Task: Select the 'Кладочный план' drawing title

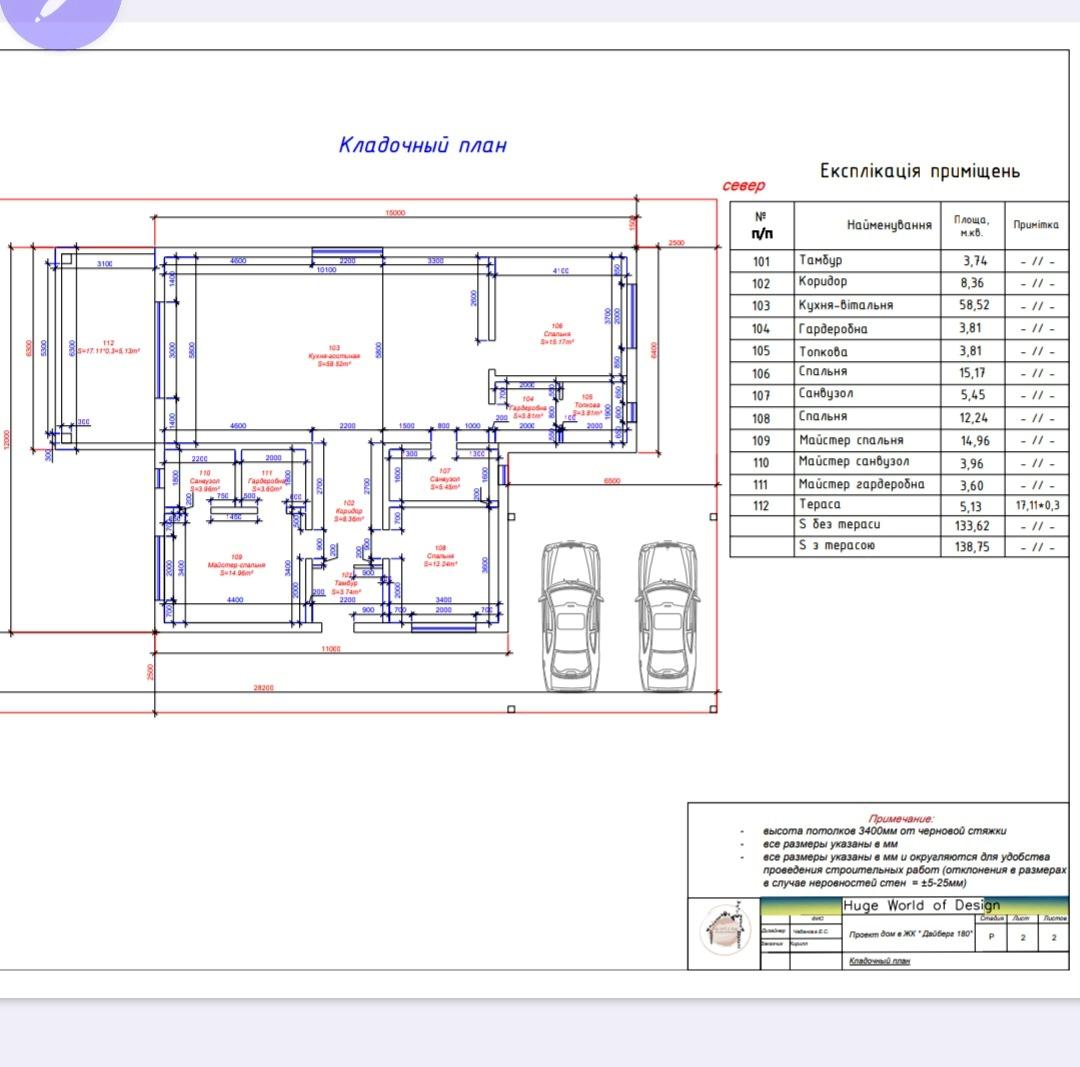Action: 423,145
